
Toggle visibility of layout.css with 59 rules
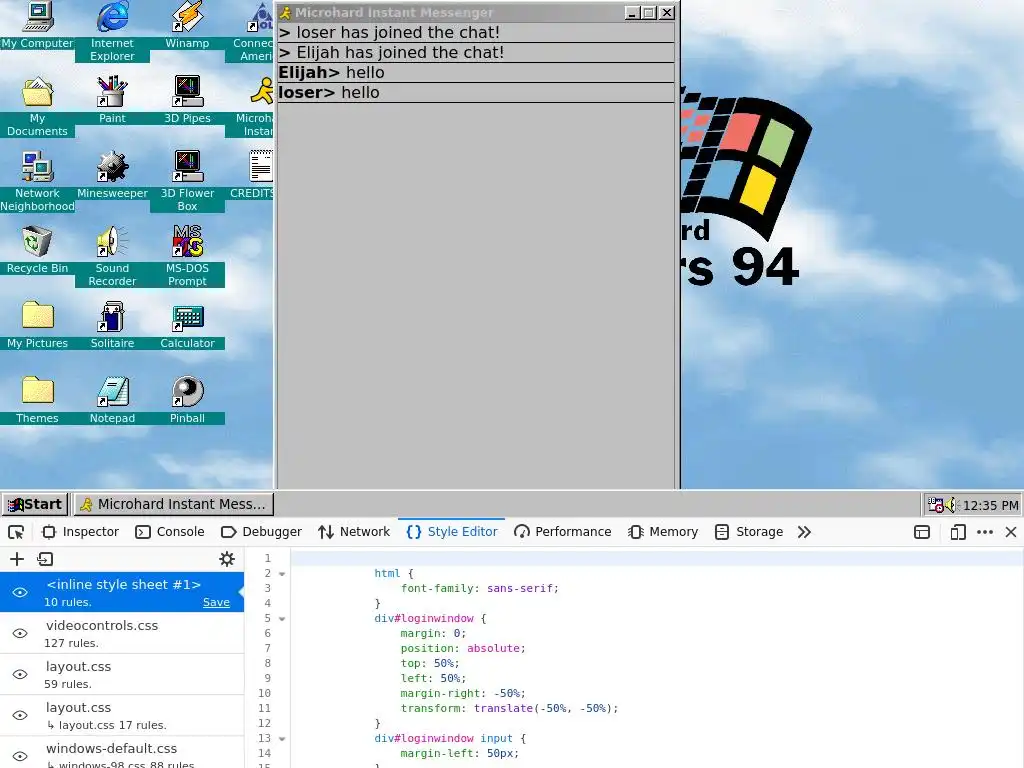point(20,675)
